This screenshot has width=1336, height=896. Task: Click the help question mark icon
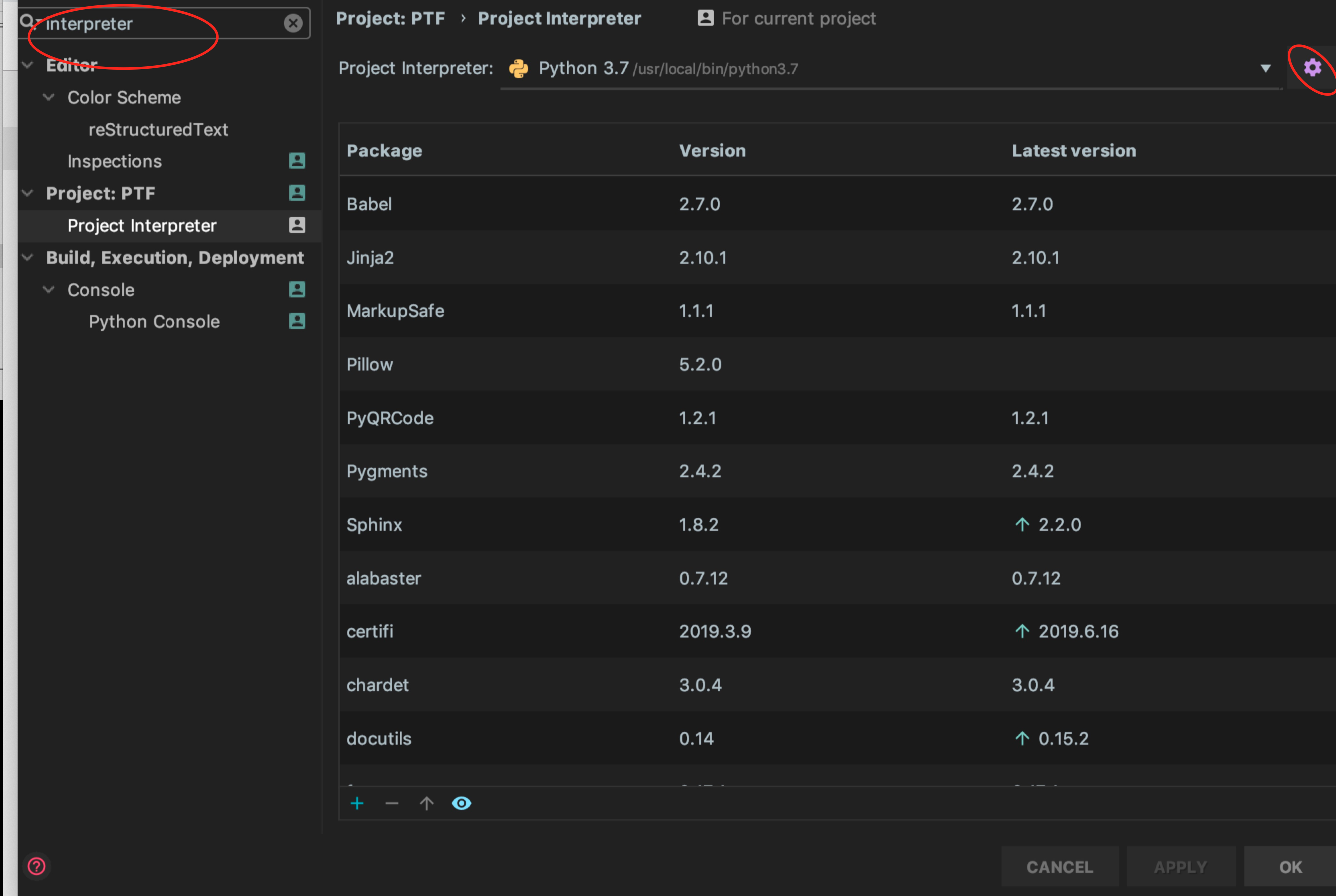point(36,866)
